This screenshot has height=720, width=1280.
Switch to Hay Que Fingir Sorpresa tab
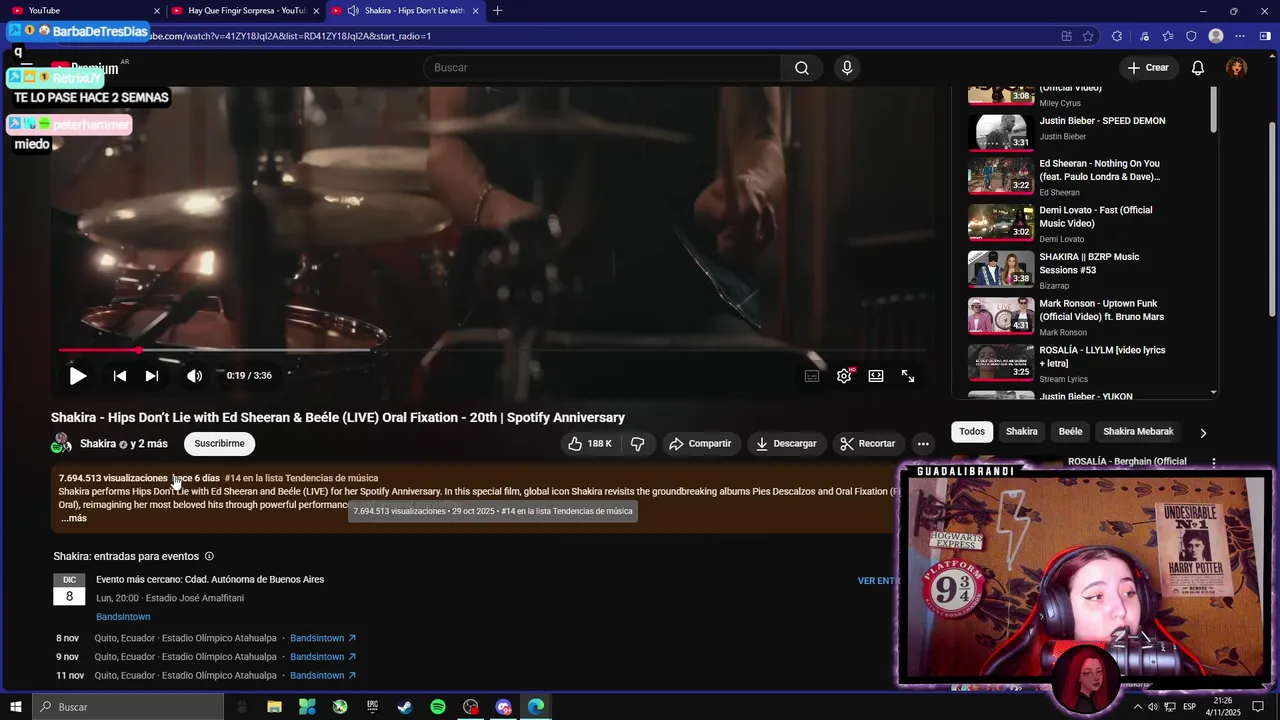pyautogui.click(x=245, y=11)
